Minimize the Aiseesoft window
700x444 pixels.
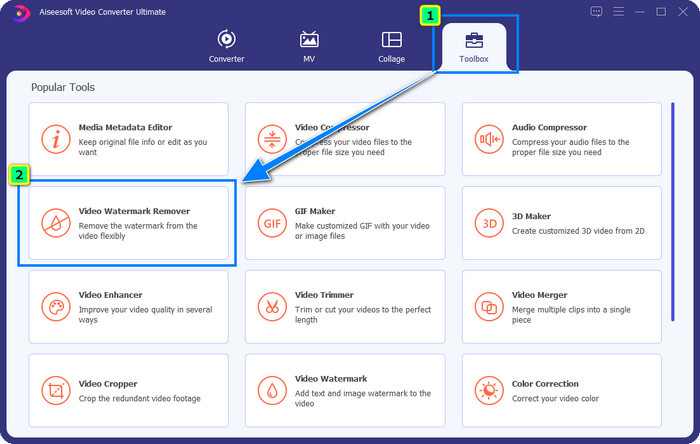click(640, 12)
